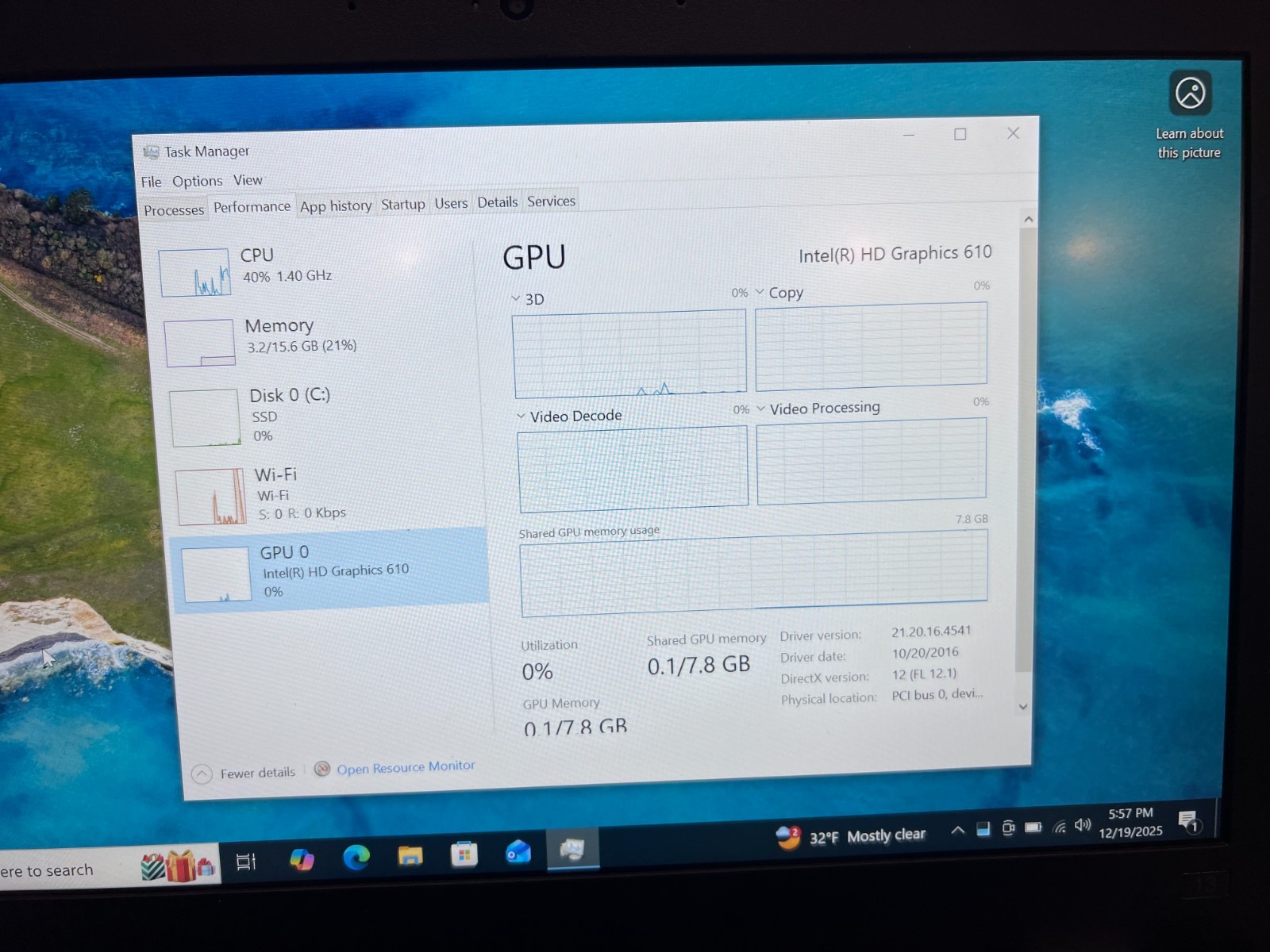Launch Copilot from taskbar
The width and height of the screenshot is (1270, 952).
302,859
